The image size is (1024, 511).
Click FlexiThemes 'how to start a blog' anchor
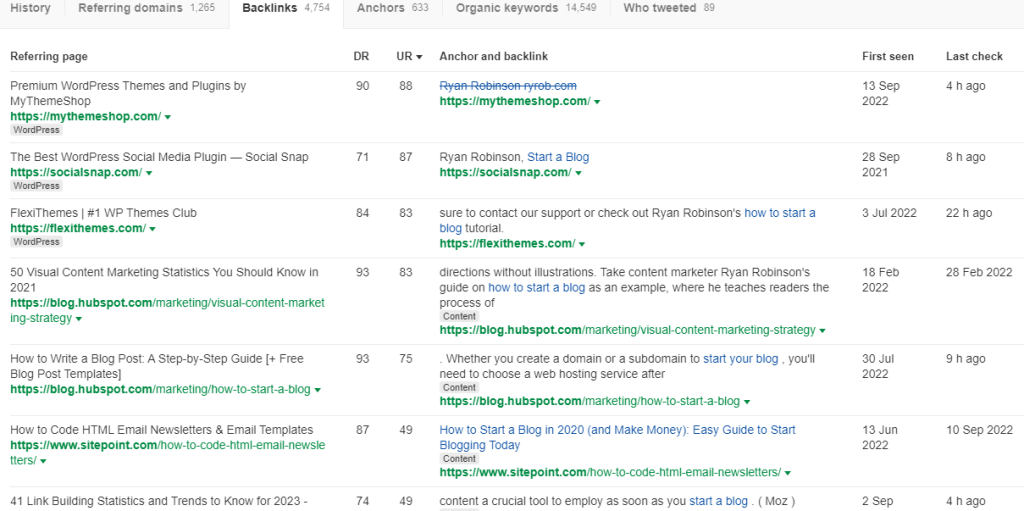[780, 213]
